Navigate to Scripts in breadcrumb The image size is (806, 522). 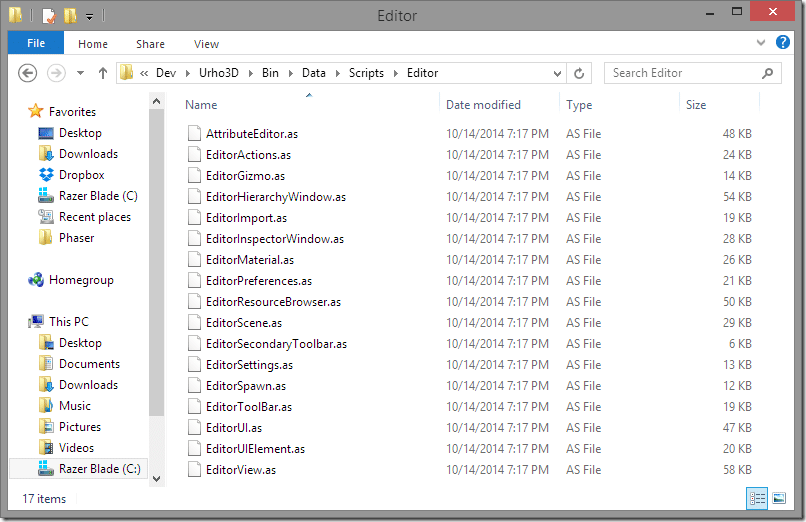366,73
